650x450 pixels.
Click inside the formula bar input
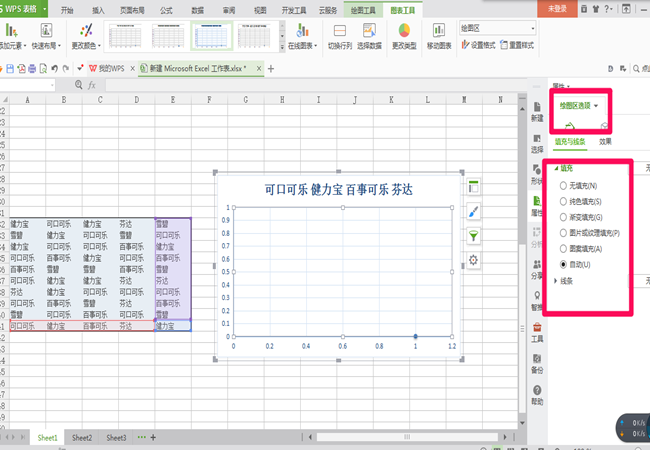click(x=315, y=85)
